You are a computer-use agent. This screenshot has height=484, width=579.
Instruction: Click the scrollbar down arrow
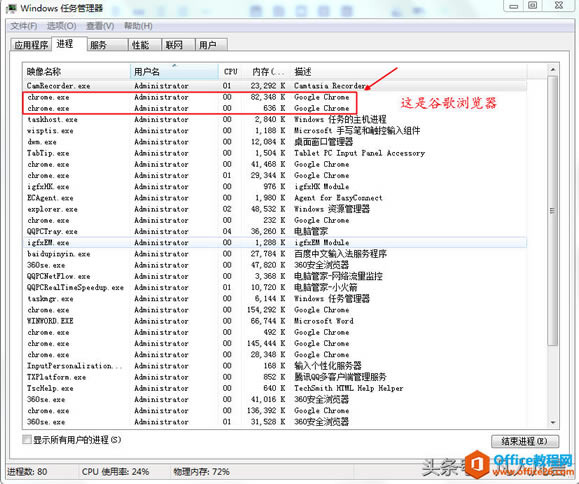pos(552,422)
